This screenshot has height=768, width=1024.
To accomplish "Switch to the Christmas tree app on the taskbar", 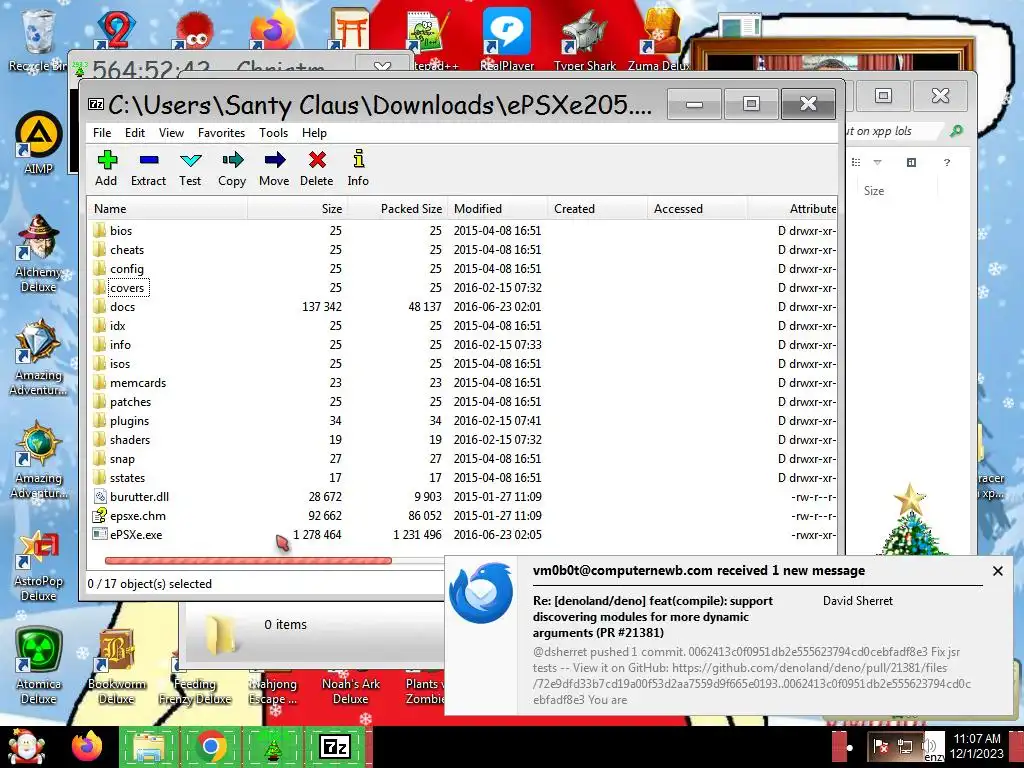I will 272,746.
